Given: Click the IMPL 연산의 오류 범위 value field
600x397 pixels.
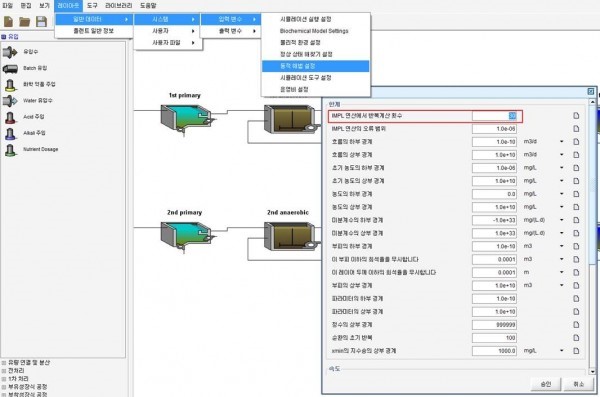Looking at the screenshot, I should (x=494, y=129).
